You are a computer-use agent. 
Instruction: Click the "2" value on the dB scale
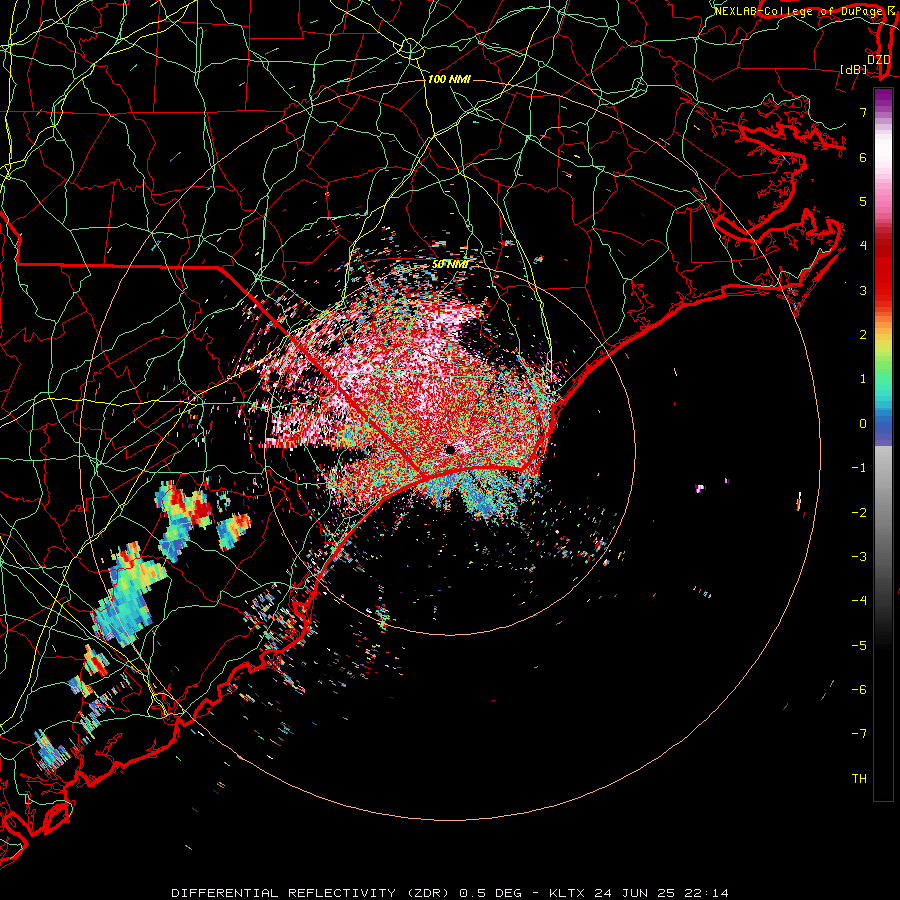click(x=863, y=335)
